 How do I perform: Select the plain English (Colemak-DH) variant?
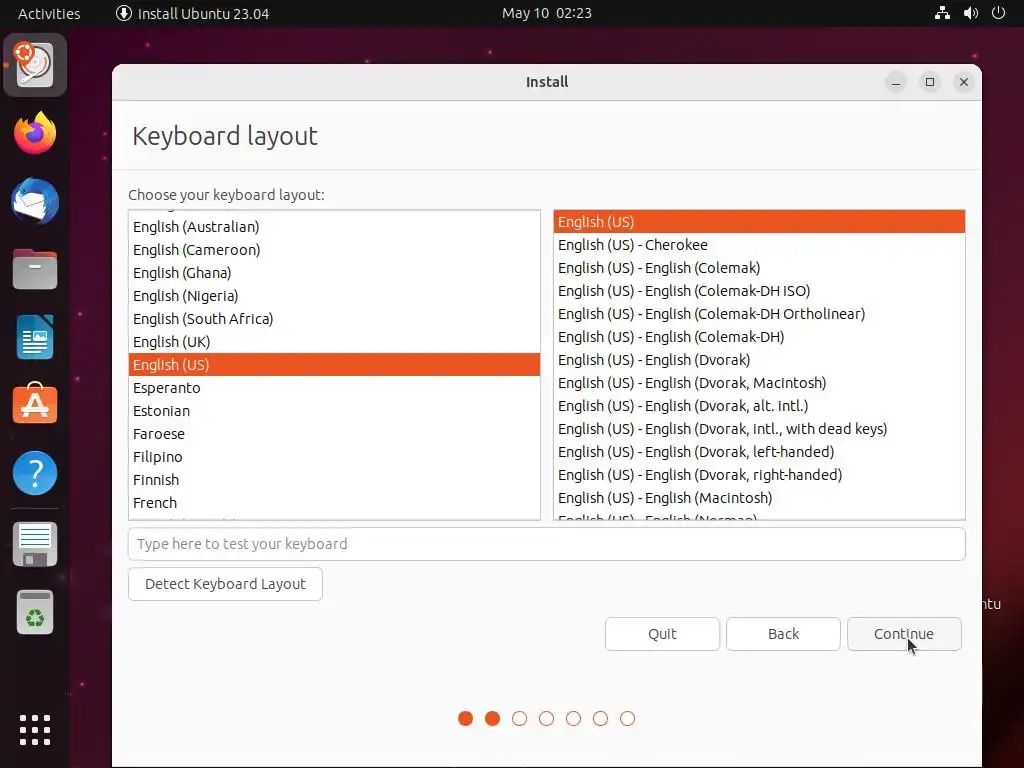pyautogui.click(x=759, y=337)
